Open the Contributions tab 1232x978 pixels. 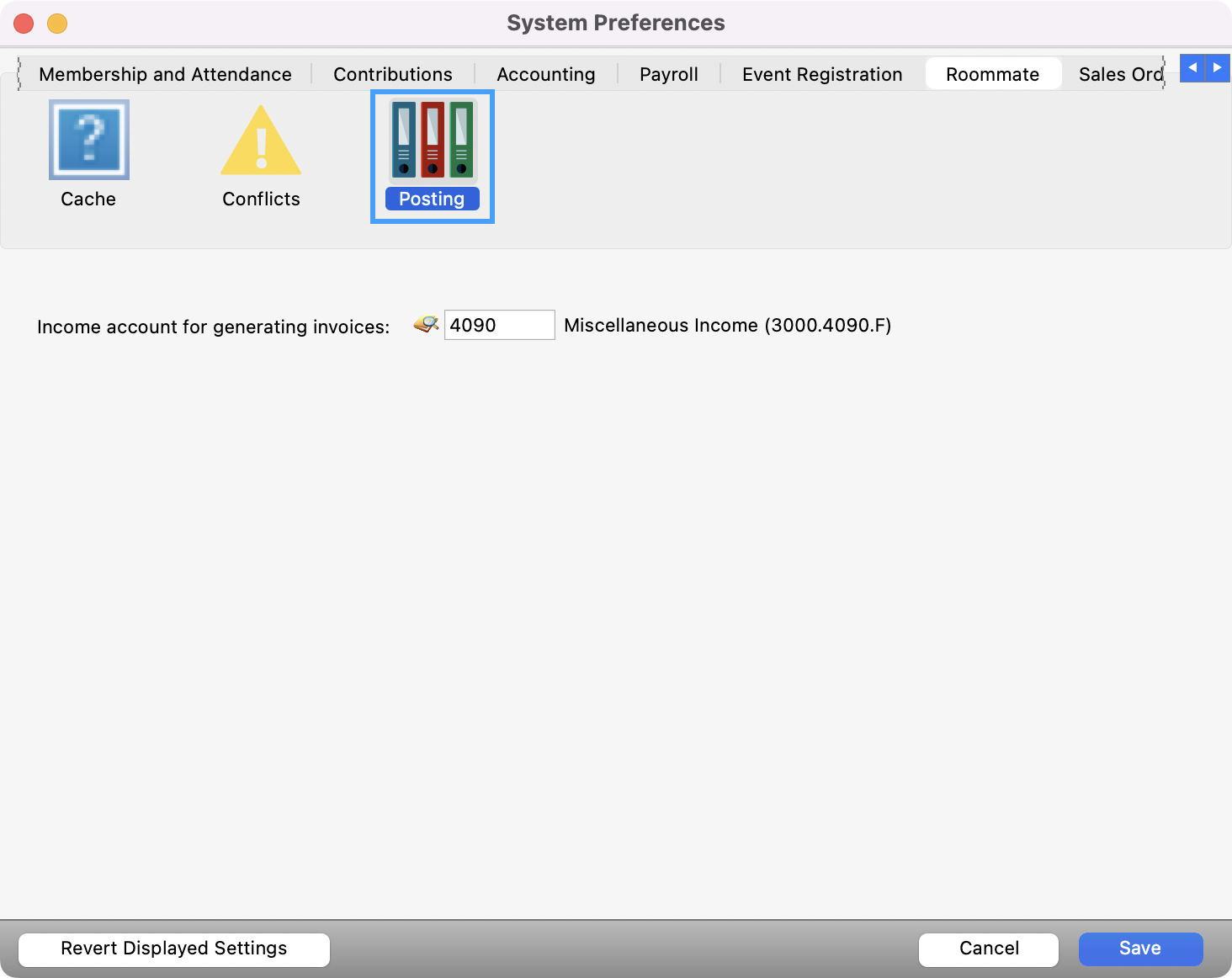pos(392,74)
